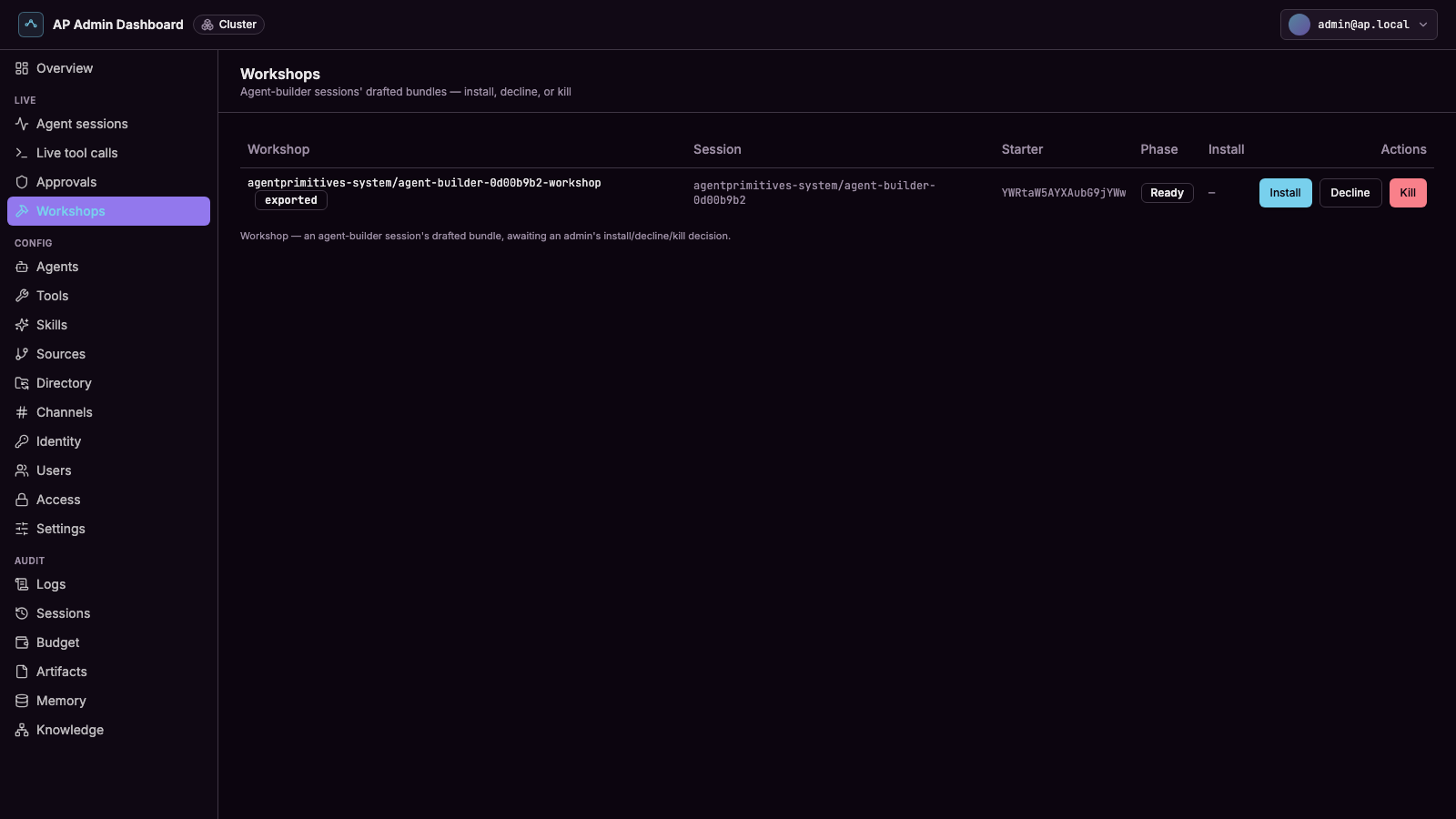This screenshot has height=819, width=1456.
Task: Click the AP Admin Dashboard logo icon
Action: click(x=31, y=25)
